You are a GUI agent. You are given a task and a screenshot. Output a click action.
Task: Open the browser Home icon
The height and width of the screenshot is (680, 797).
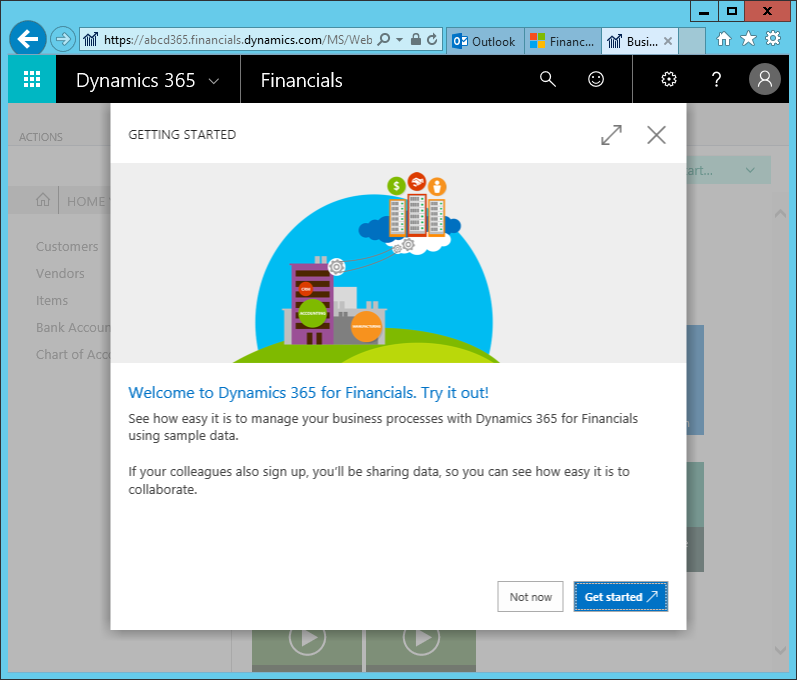[x=724, y=39]
